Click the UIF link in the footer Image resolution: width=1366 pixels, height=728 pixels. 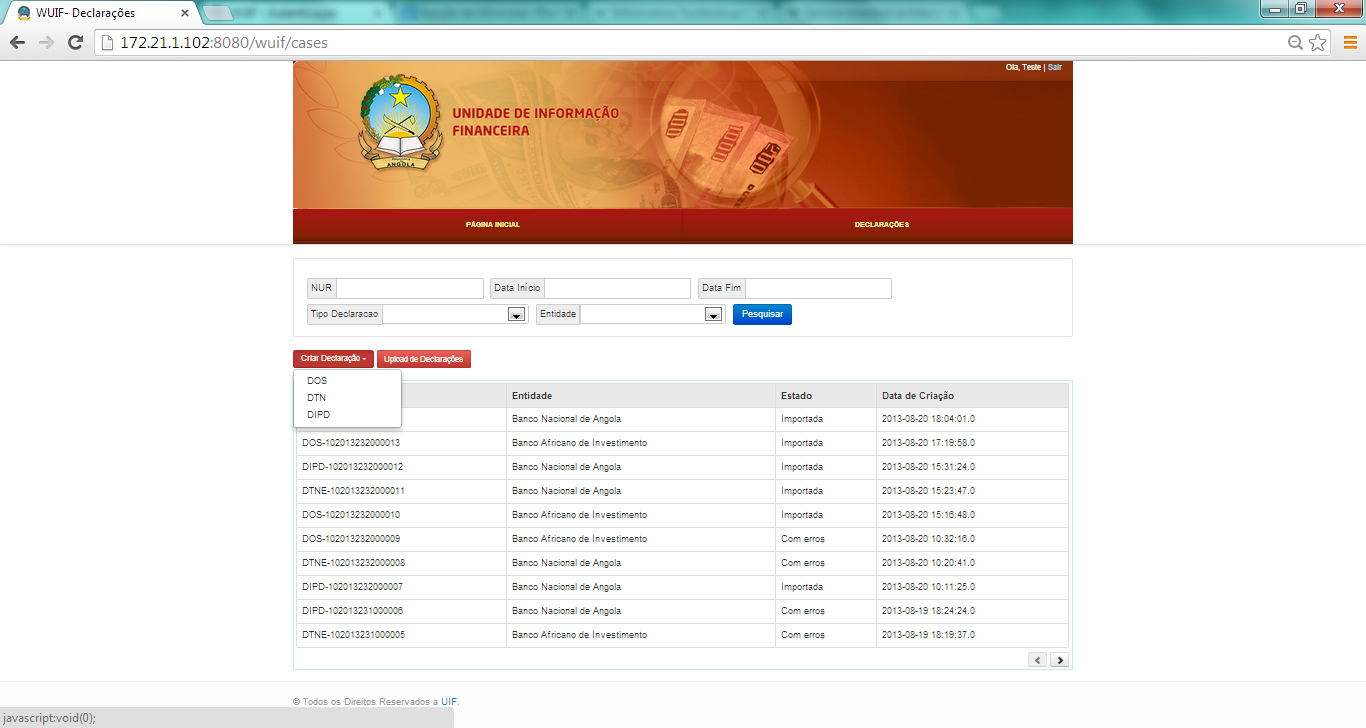click(449, 702)
